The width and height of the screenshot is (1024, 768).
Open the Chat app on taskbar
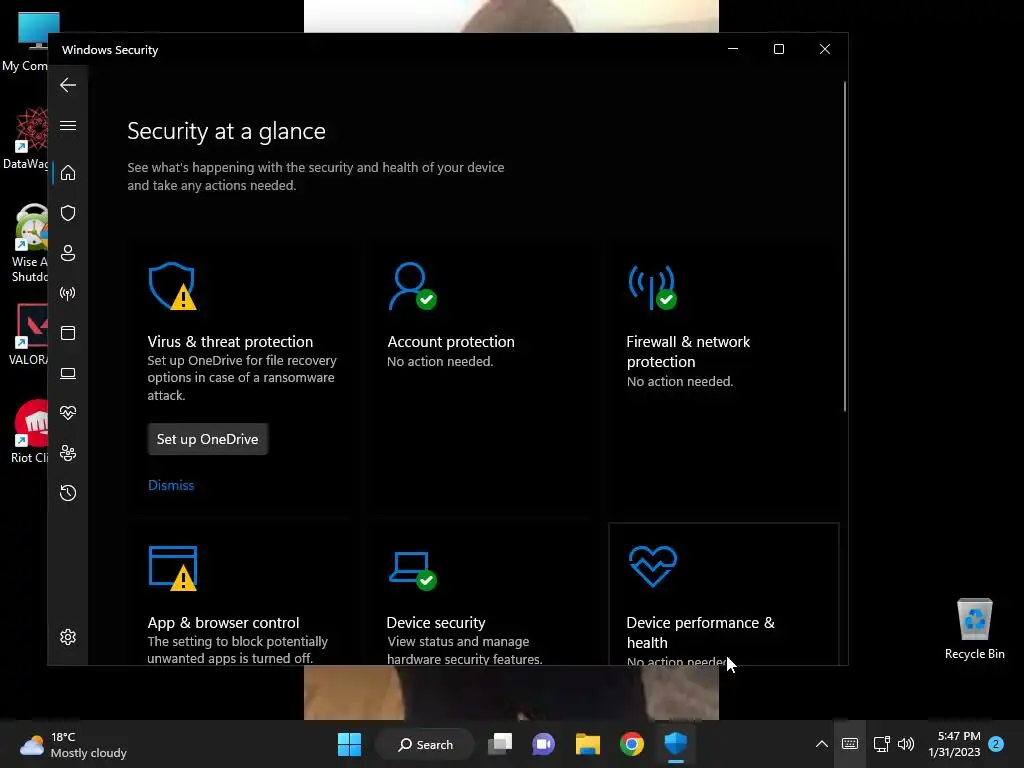[543, 744]
